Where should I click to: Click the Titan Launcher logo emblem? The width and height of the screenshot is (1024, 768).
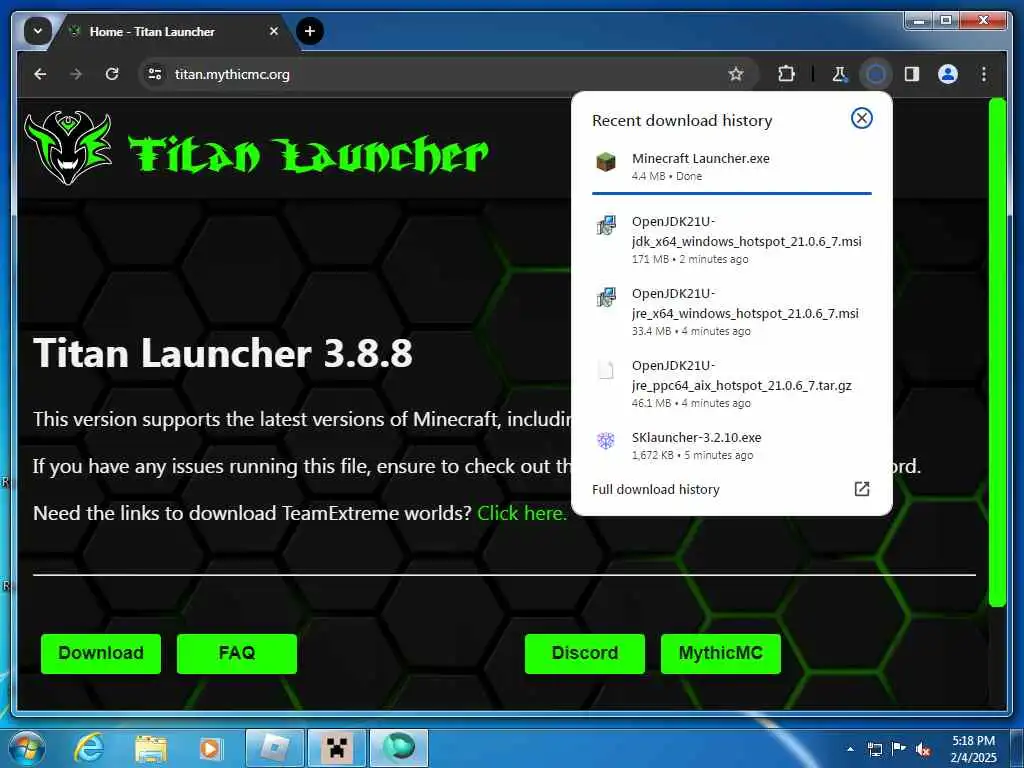pos(68,148)
